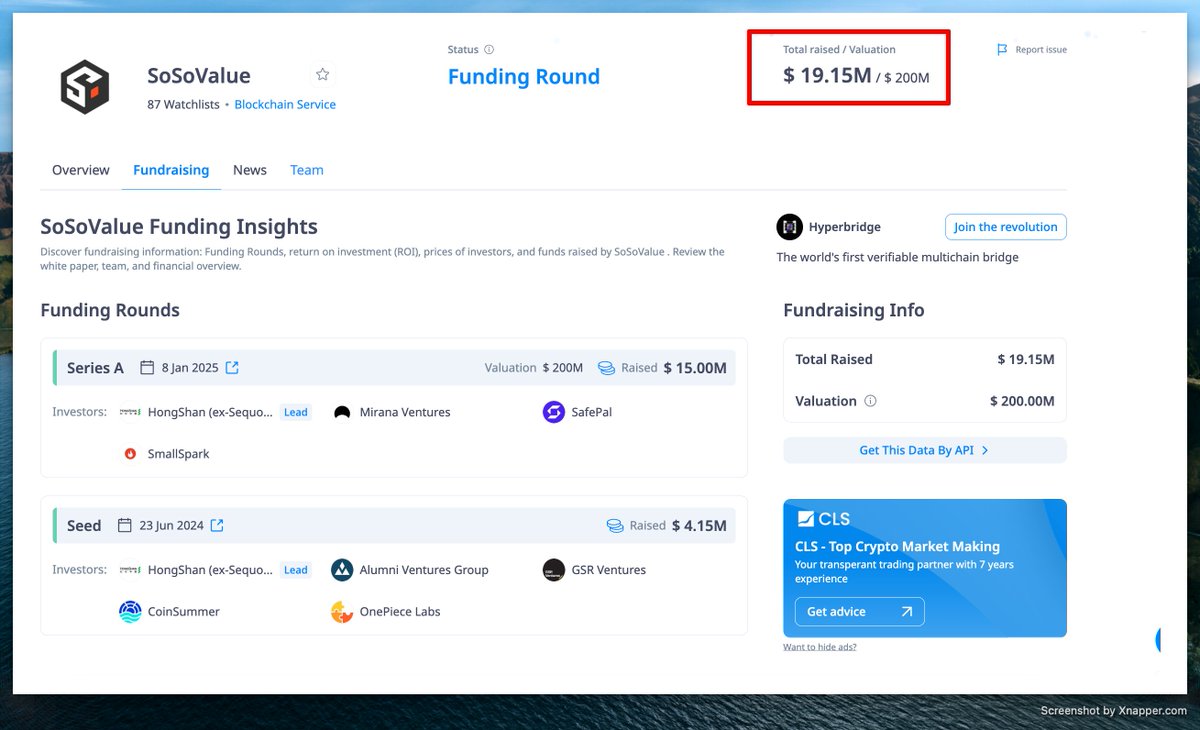Image resolution: width=1200 pixels, height=730 pixels.
Task: Add SoSoValue to watchlist with star icon
Action: [322, 74]
